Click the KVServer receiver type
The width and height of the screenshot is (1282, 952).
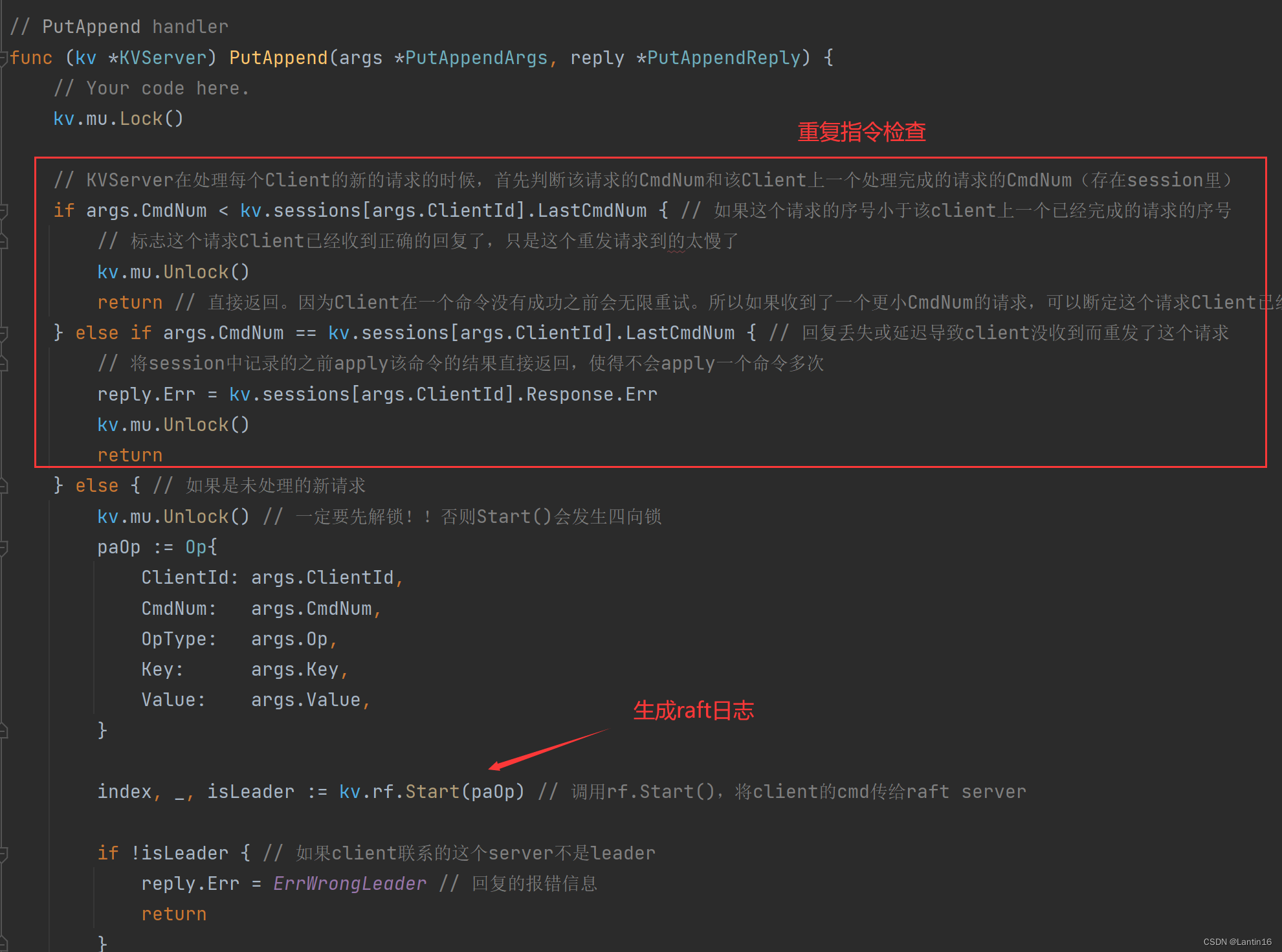pos(162,58)
